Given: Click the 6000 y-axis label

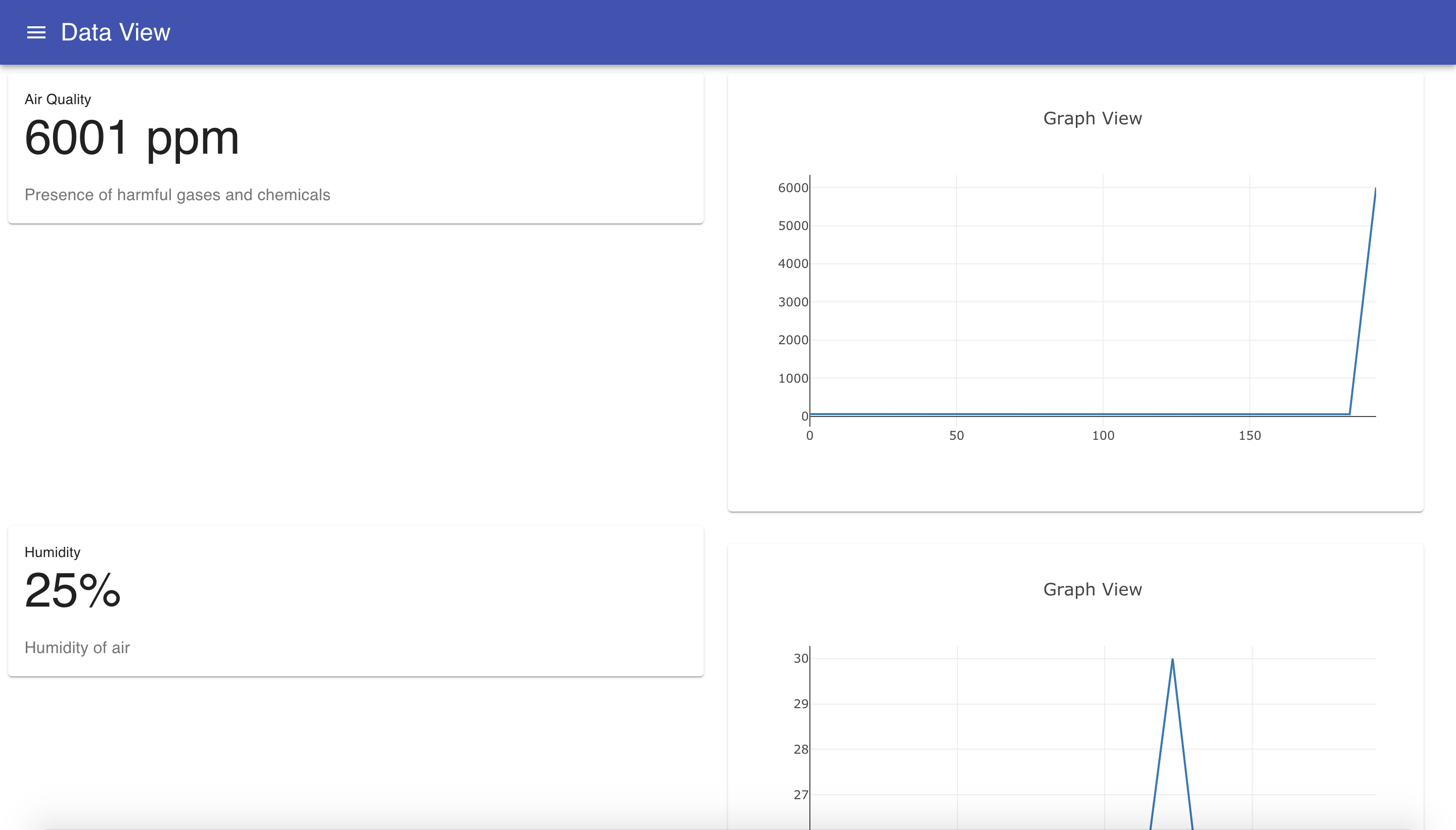Looking at the screenshot, I should (792, 188).
